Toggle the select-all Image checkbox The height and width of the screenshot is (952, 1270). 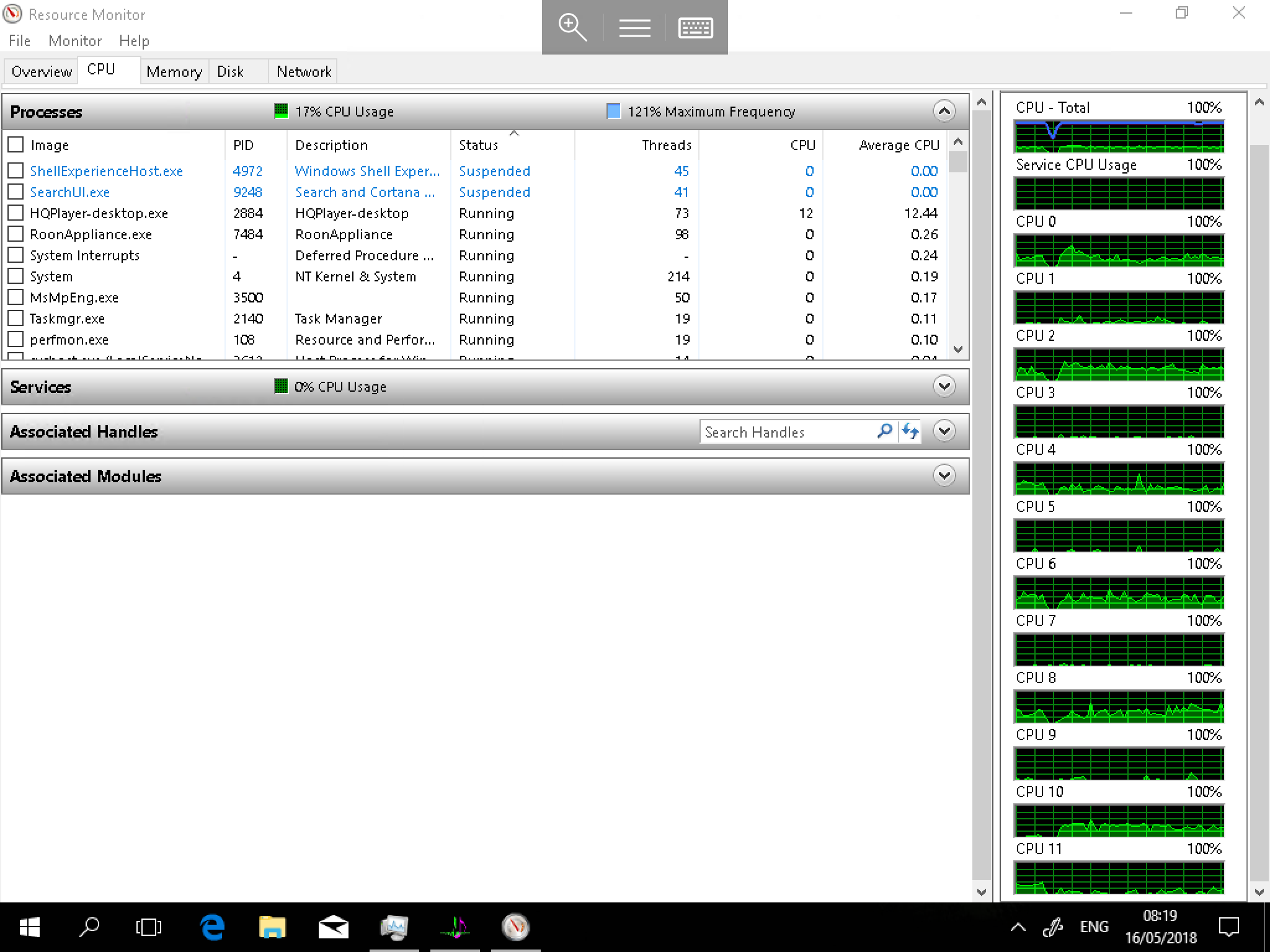(16, 144)
